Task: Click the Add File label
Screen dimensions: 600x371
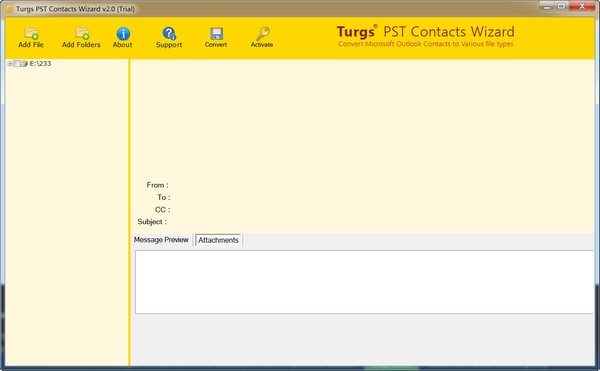Action: (31, 44)
